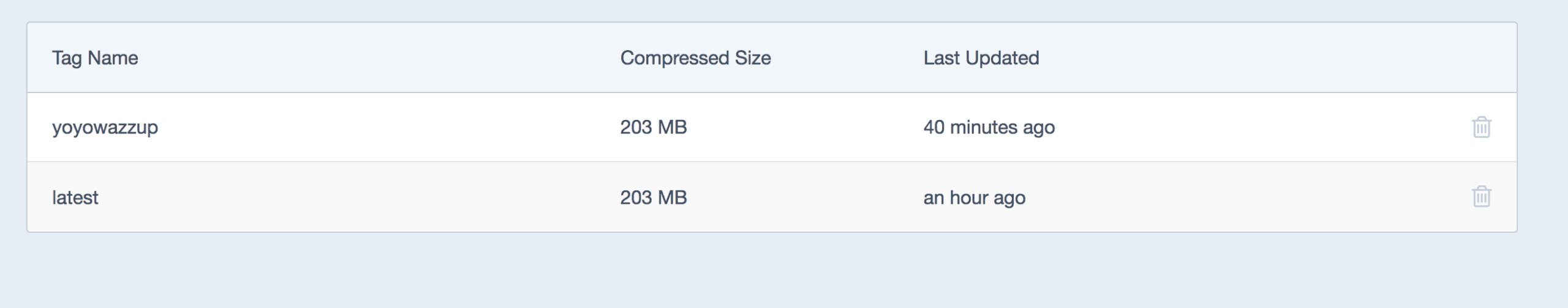
Task: Sort by the Last Updated column header
Action: 981,58
